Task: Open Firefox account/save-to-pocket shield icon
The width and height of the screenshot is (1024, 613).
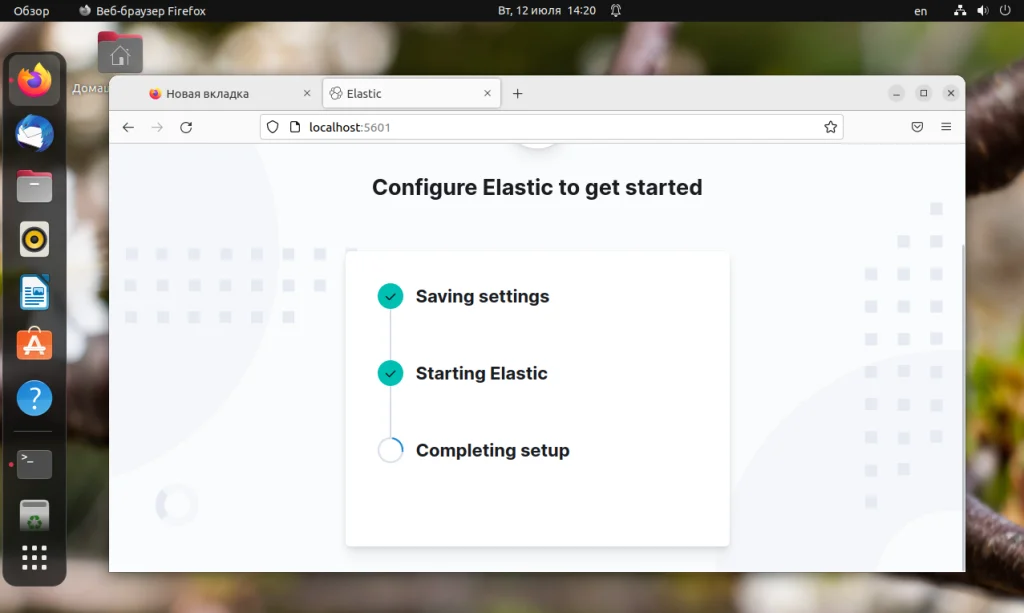Action: pyautogui.click(x=917, y=127)
